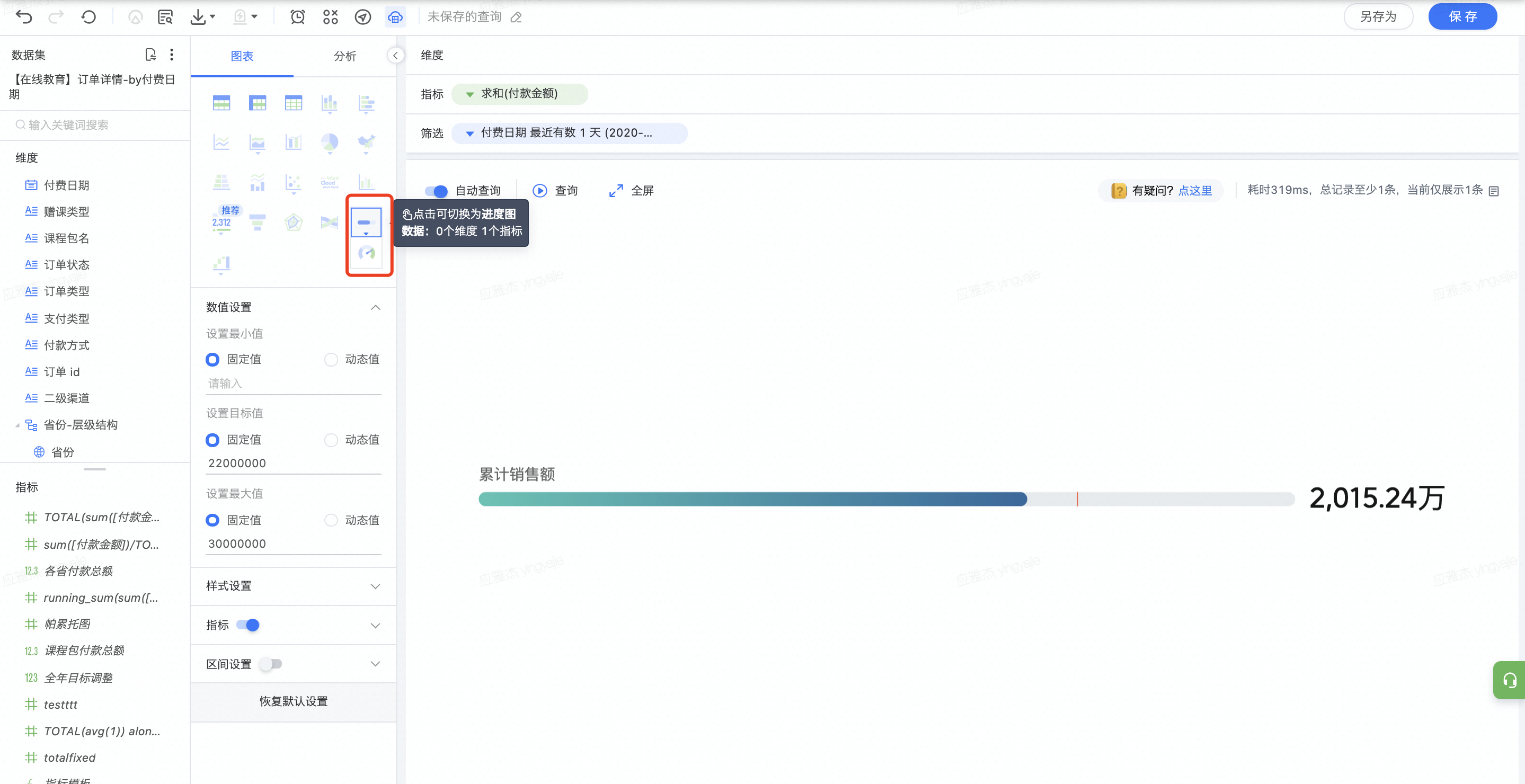Viewport: 1525px width, 784px height.
Task: Select 动态值 radio under 设置最大值
Action: tap(331, 520)
